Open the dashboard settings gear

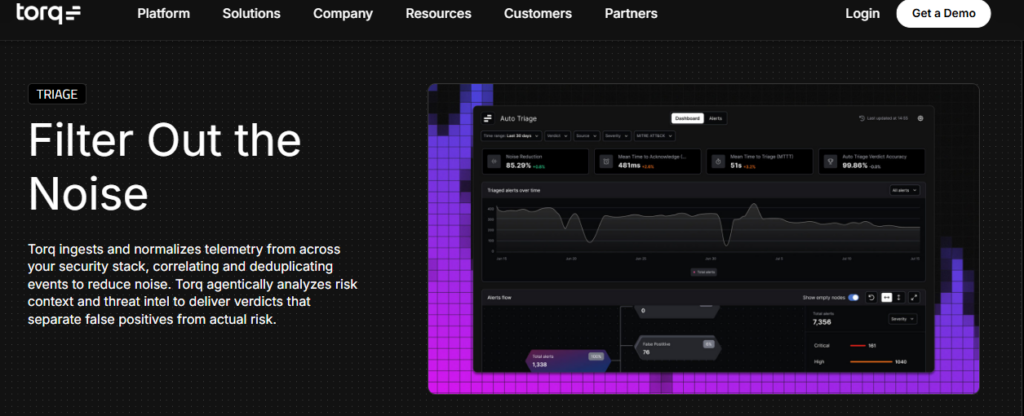pos(920,118)
